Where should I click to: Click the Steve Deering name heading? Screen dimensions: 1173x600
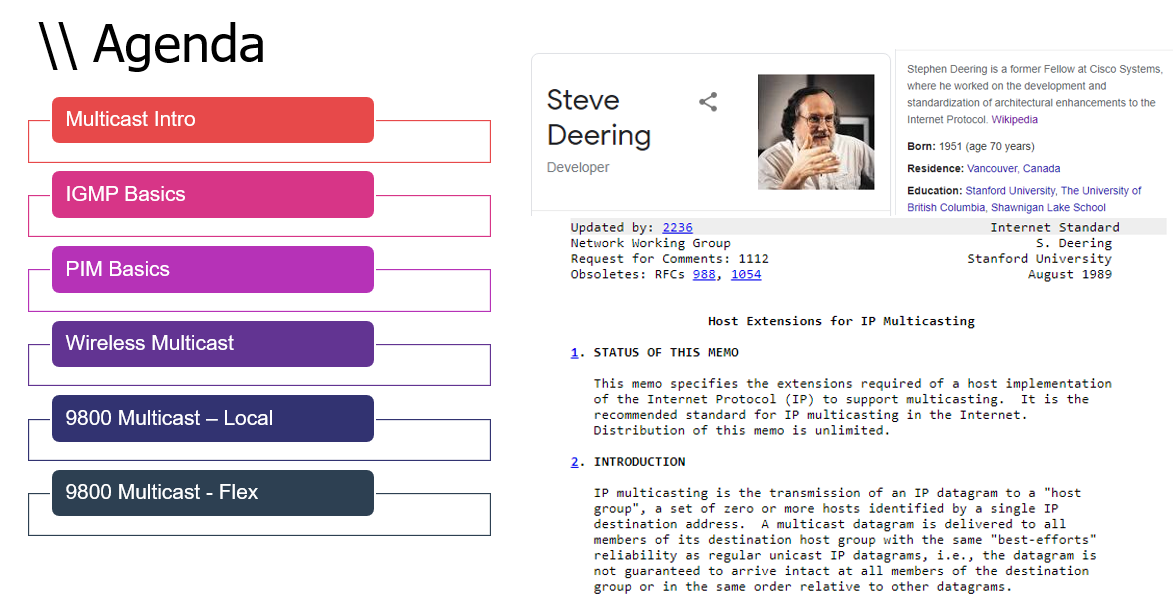tap(598, 117)
